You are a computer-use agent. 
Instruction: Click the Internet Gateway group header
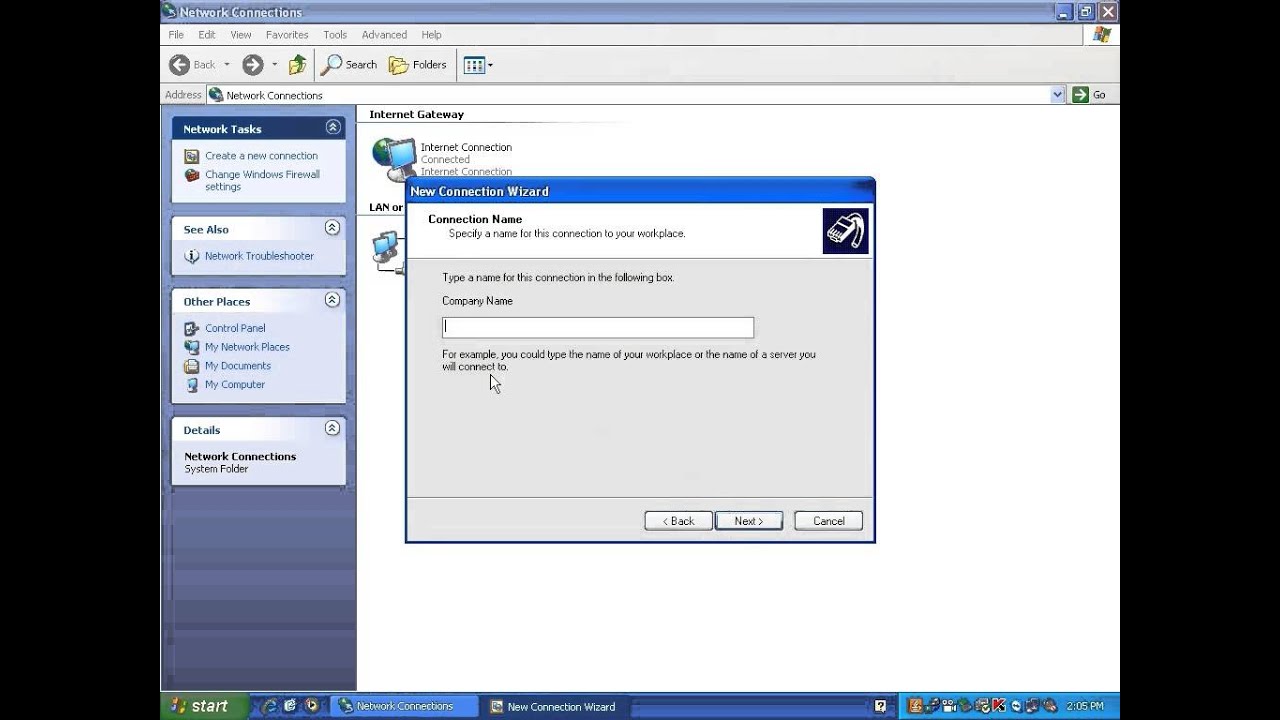(x=416, y=114)
